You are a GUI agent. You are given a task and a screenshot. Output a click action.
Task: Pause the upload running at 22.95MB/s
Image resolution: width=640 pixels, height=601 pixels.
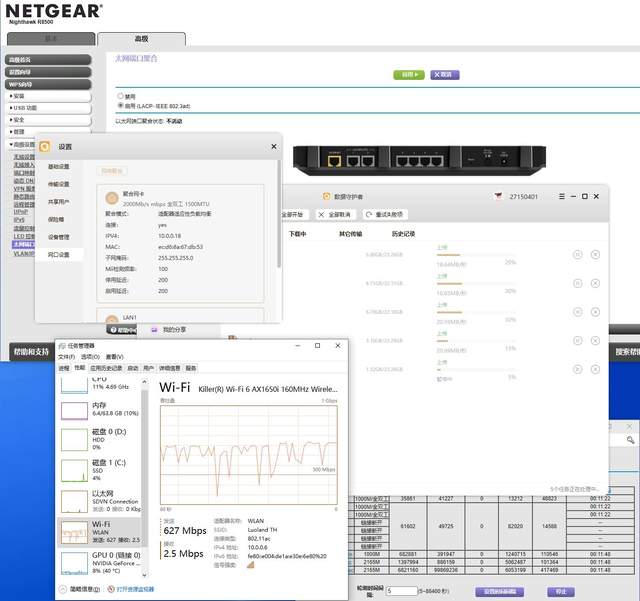click(x=578, y=312)
